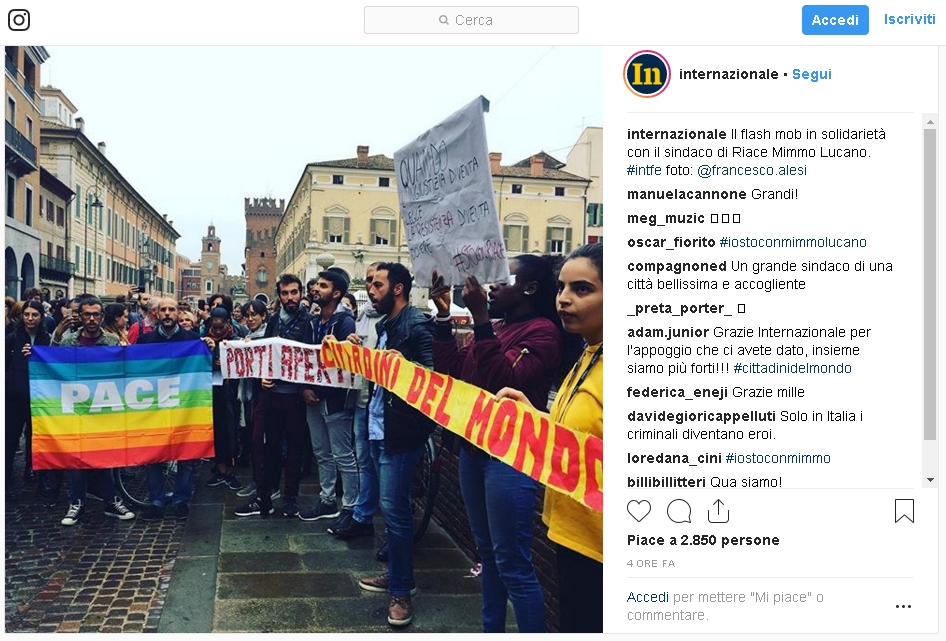Click the Accedi login button
The height and width of the screenshot is (641, 946).
pos(835,20)
